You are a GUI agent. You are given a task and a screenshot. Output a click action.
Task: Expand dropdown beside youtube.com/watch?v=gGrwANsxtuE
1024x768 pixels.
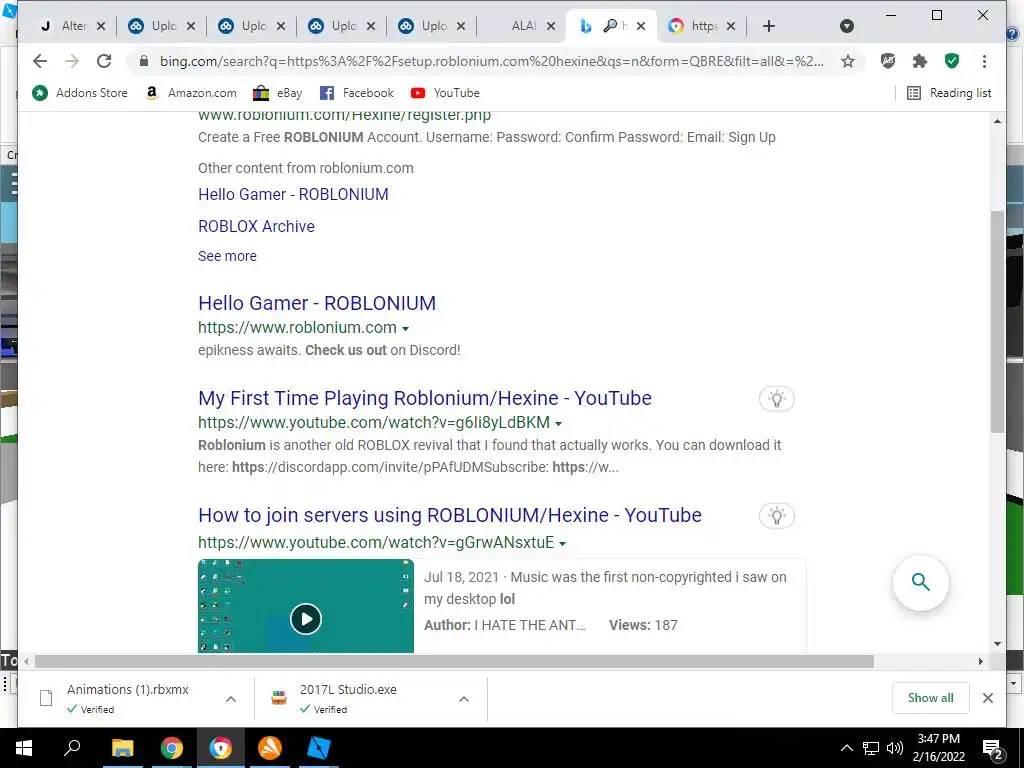[x=562, y=543]
